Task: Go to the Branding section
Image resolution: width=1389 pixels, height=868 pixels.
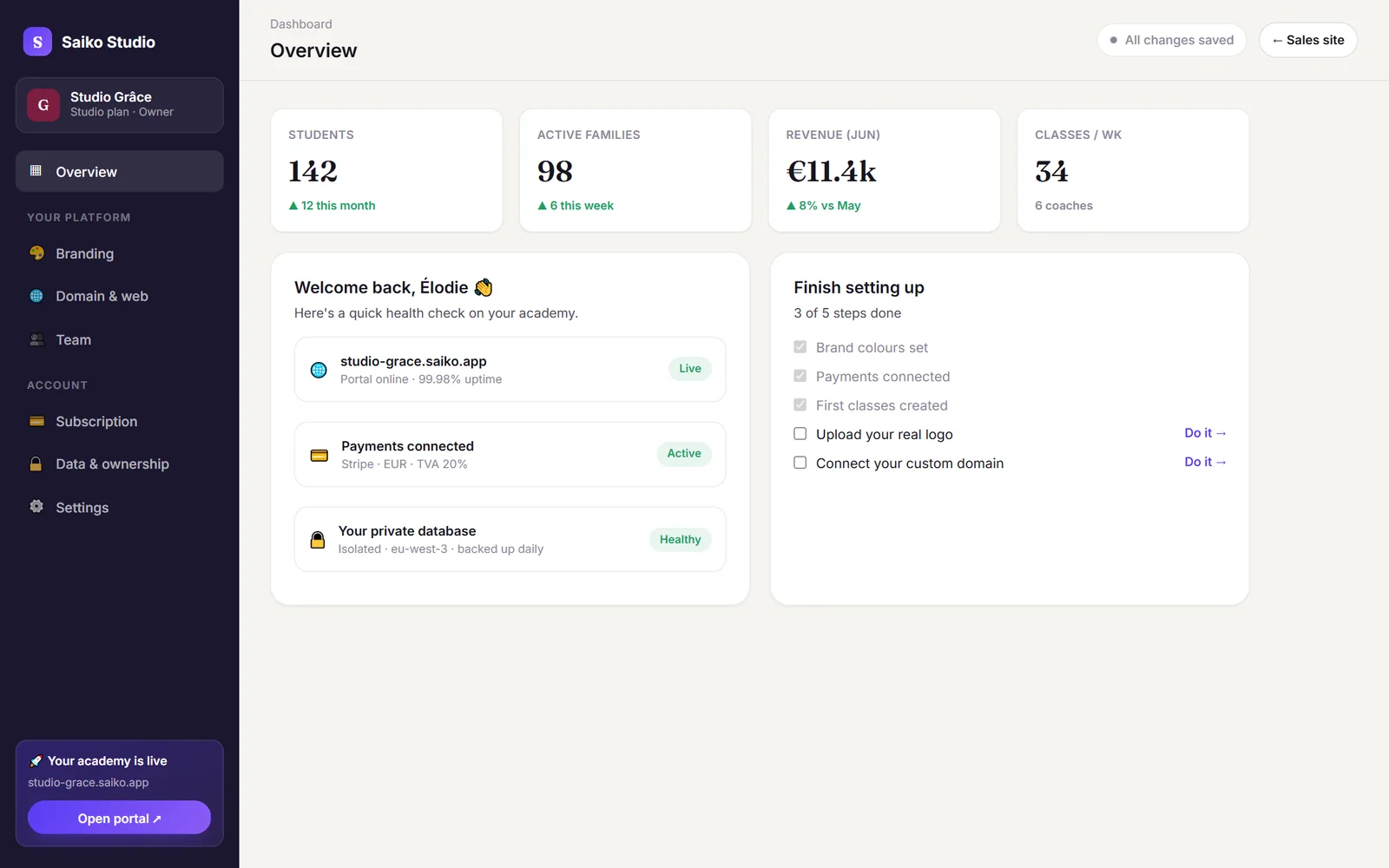Action: (120, 253)
